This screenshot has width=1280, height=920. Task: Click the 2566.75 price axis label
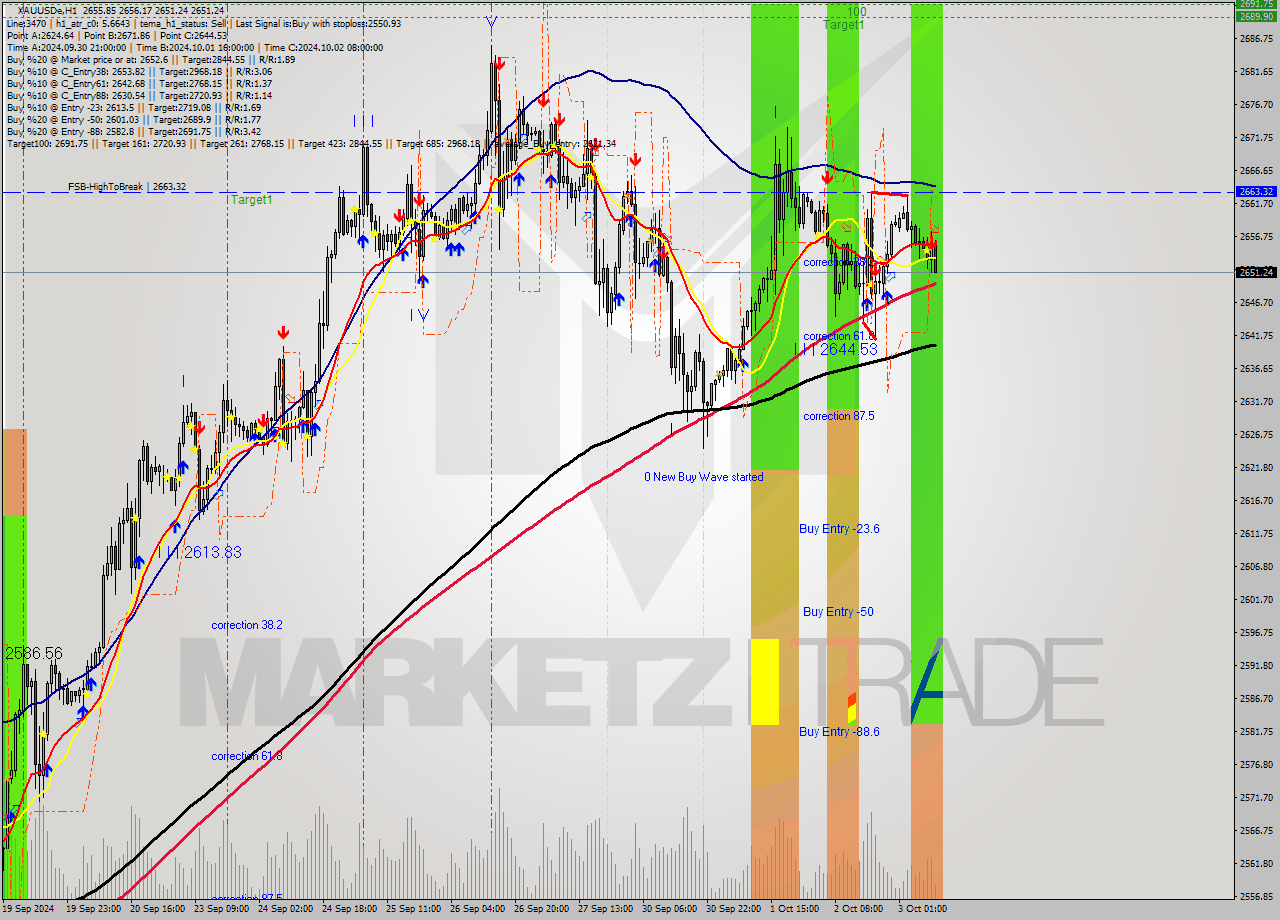coord(1255,830)
